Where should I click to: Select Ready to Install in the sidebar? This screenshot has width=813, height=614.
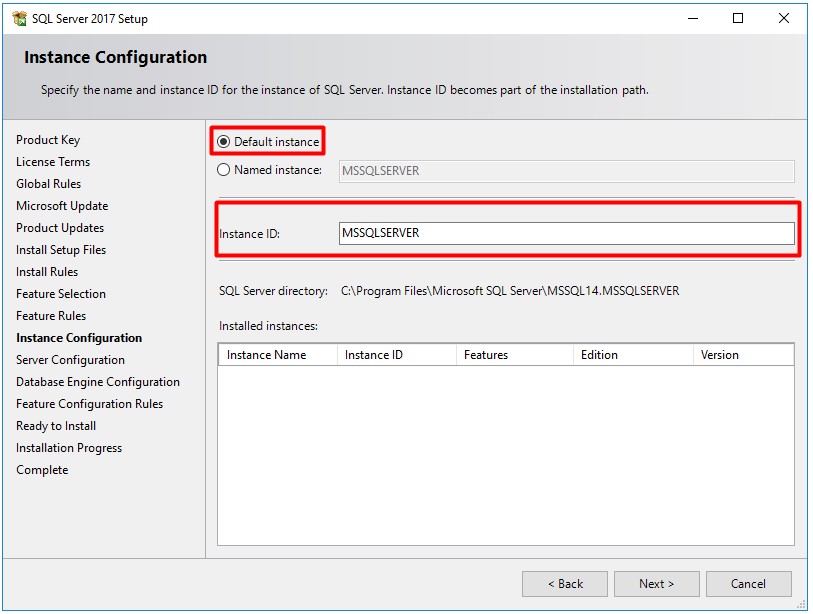(55, 425)
